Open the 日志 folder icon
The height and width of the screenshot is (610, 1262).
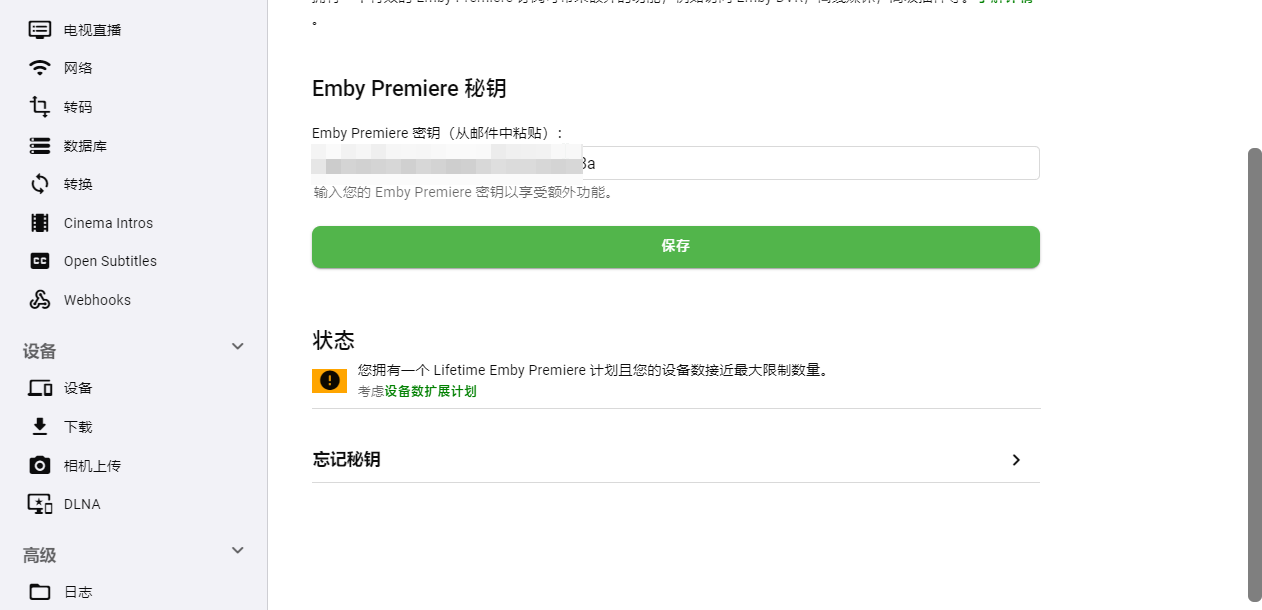[x=40, y=592]
